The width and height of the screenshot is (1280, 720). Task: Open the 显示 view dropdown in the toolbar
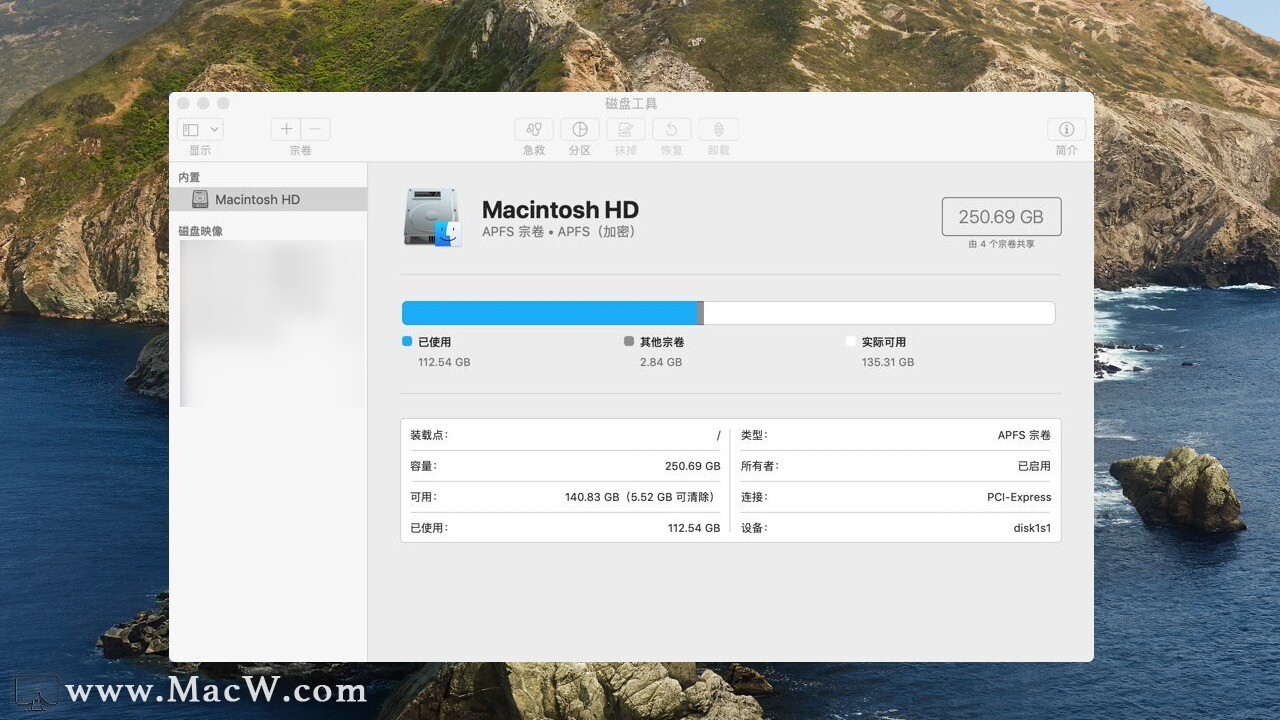[x=200, y=129]
